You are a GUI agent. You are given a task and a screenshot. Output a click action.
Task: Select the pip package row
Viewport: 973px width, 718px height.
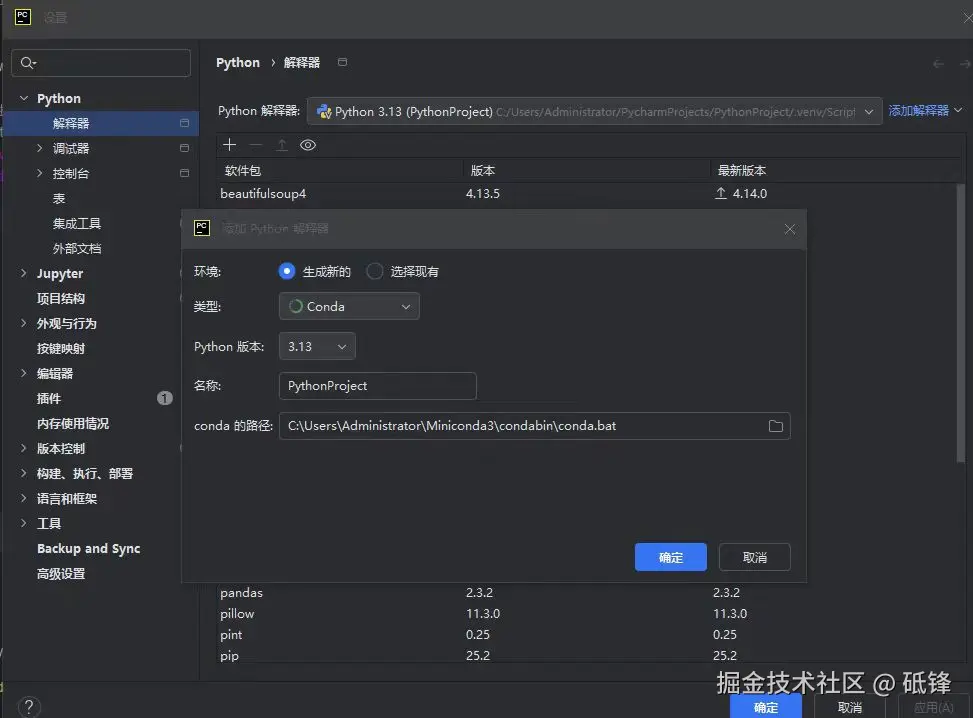tap(586, 655)
